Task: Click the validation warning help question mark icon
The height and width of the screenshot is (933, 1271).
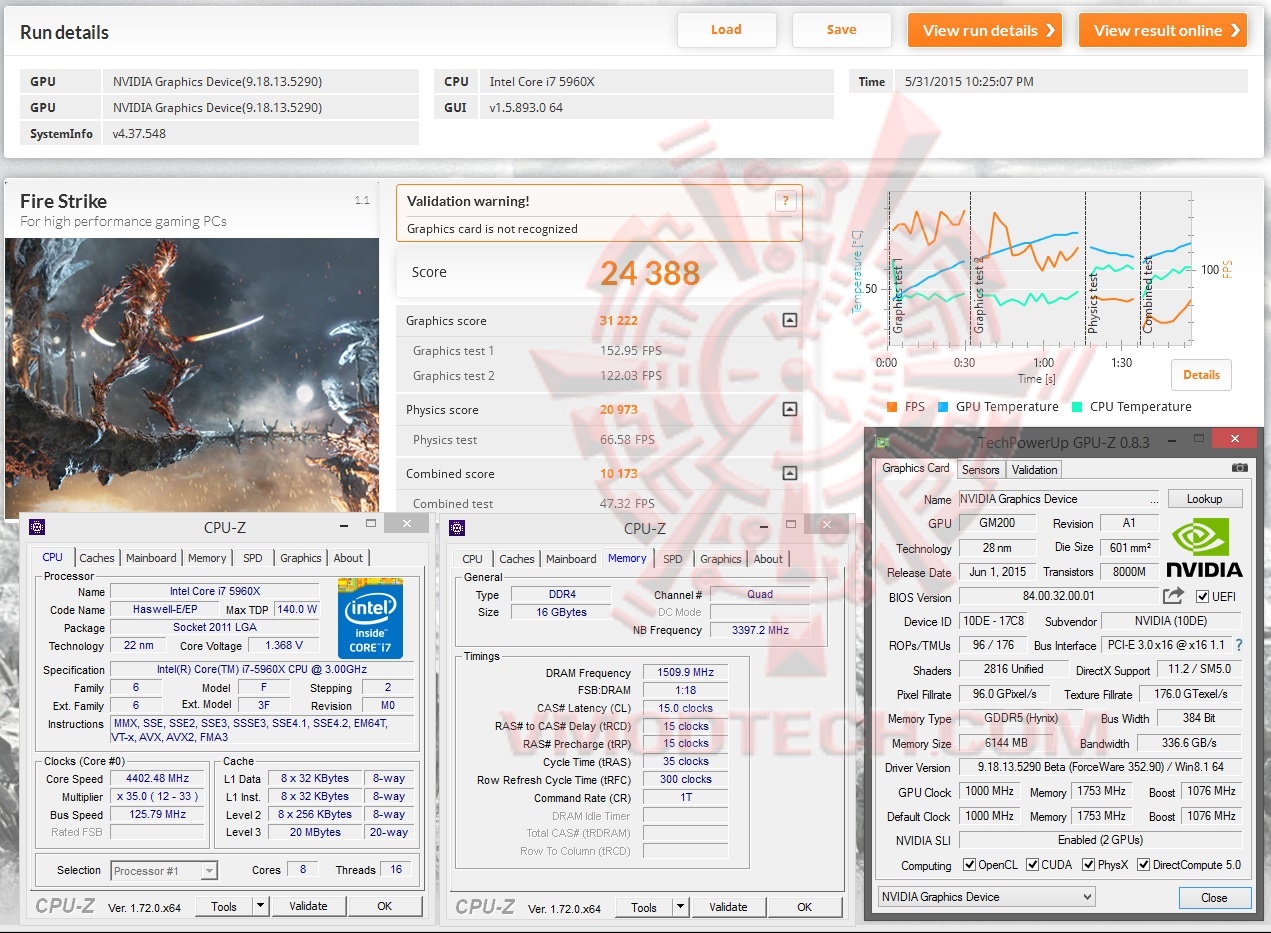Action: click(785, 201)
